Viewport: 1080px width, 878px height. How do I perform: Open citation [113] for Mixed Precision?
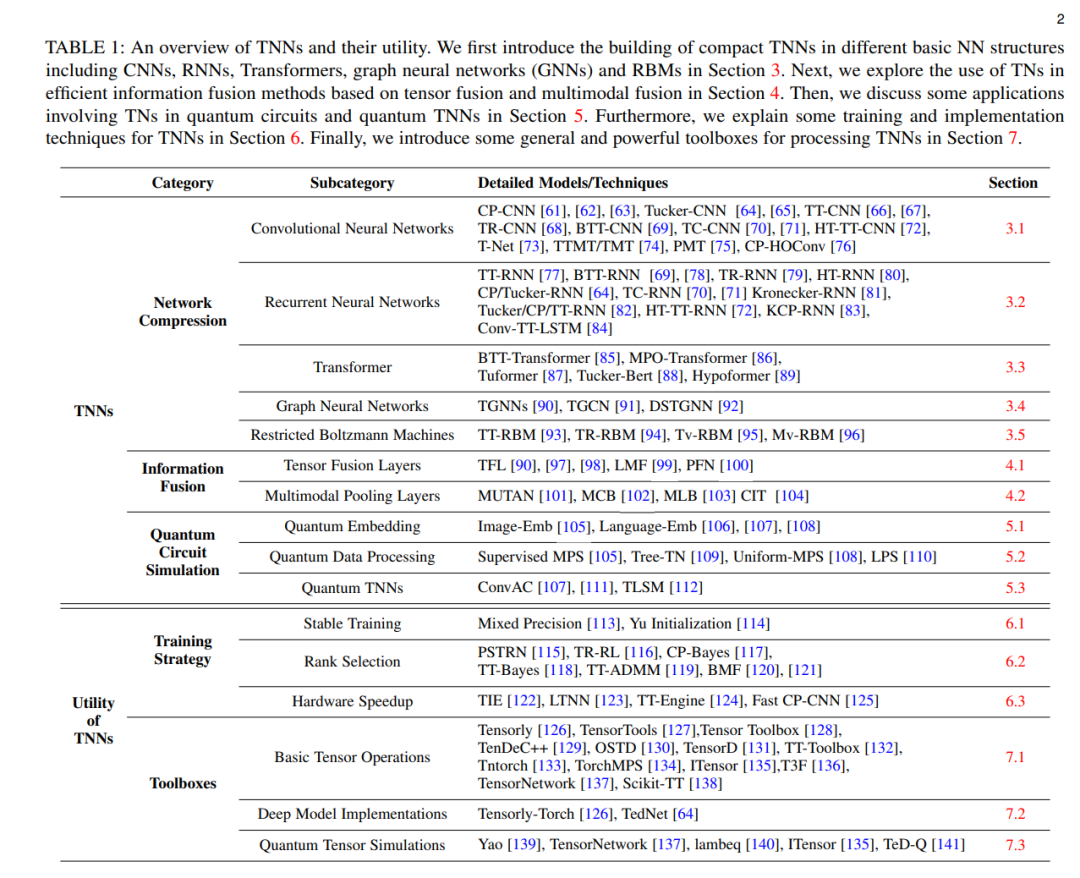tap(604, 624)
